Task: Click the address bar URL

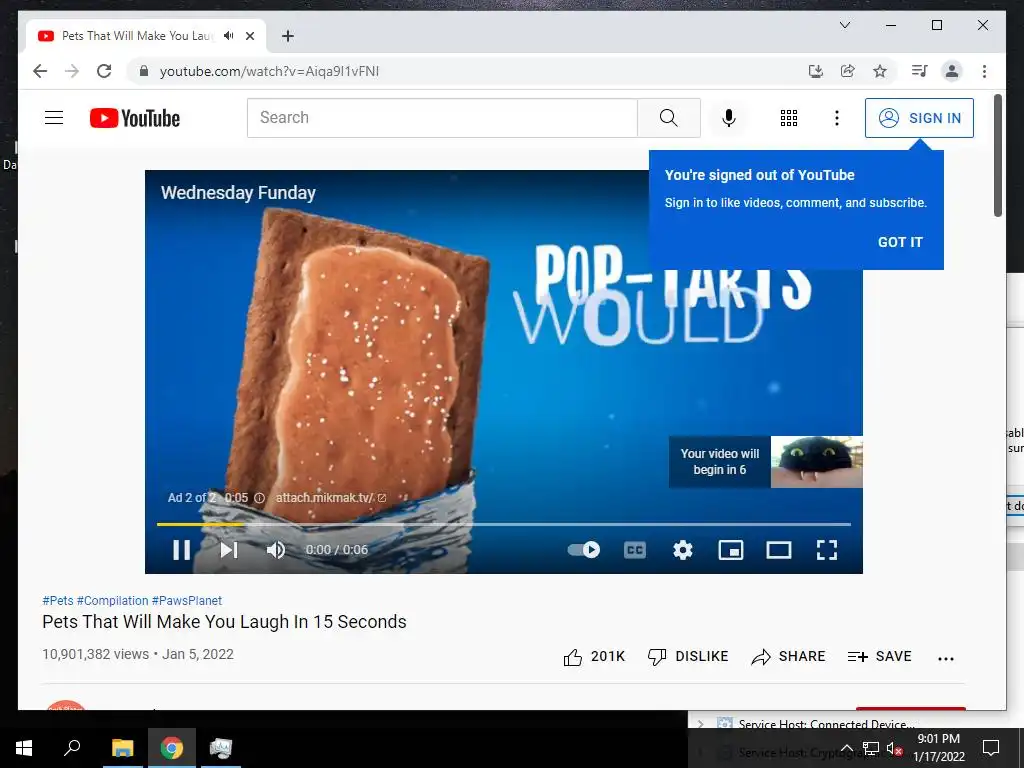Action: click(269, 71)
